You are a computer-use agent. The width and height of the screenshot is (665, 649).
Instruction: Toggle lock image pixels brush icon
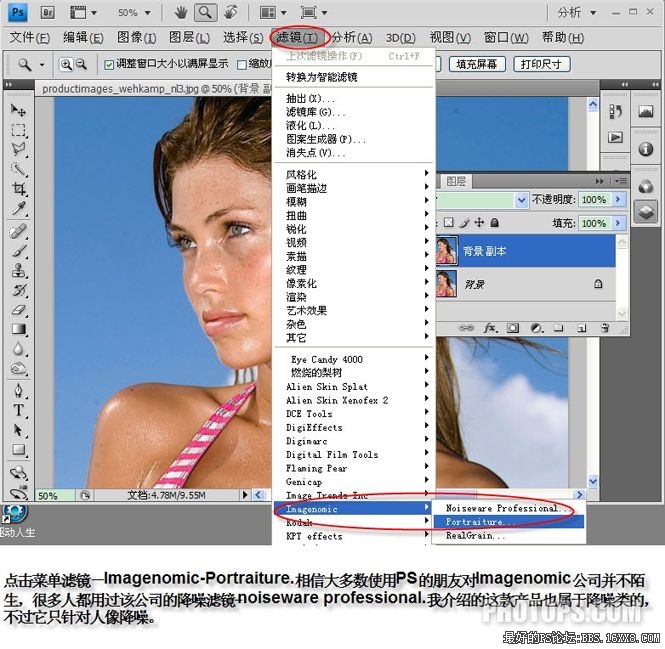coord(465,222)
